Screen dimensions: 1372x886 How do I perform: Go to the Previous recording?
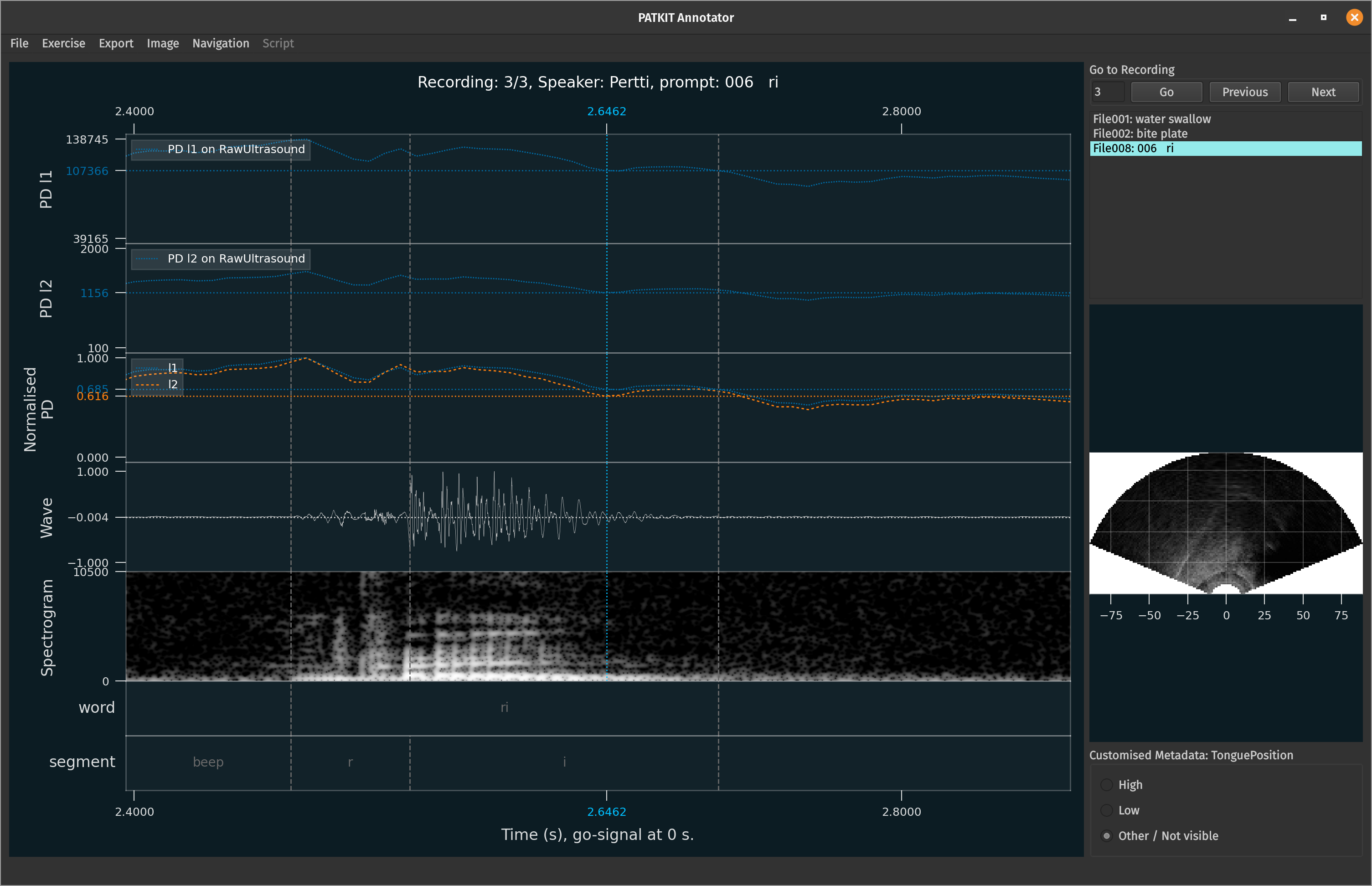1244,92
